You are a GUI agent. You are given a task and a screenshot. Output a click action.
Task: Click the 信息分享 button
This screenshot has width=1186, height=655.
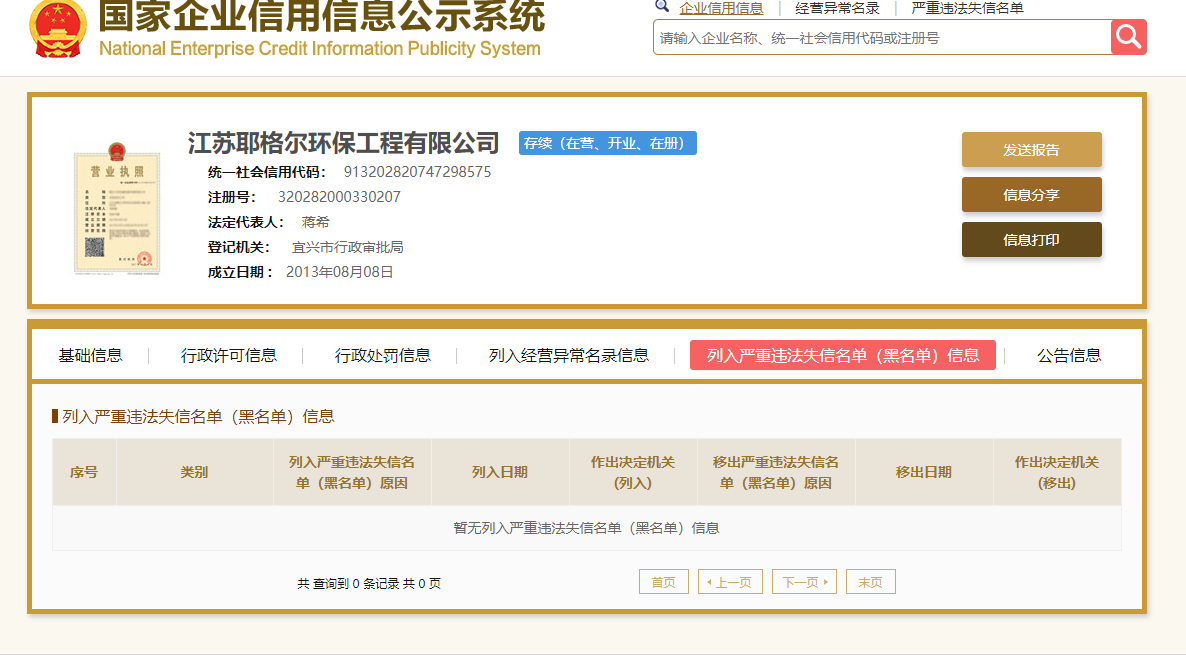pyautogui.click(x=1032, y=194)
